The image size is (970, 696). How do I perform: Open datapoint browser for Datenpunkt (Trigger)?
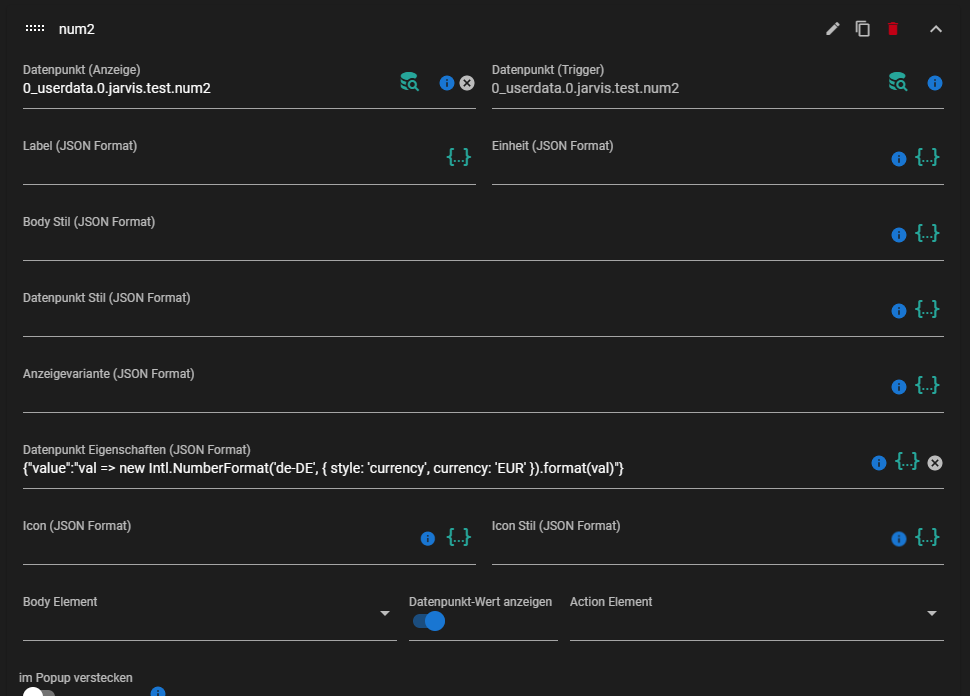click(x=898, y=82)
